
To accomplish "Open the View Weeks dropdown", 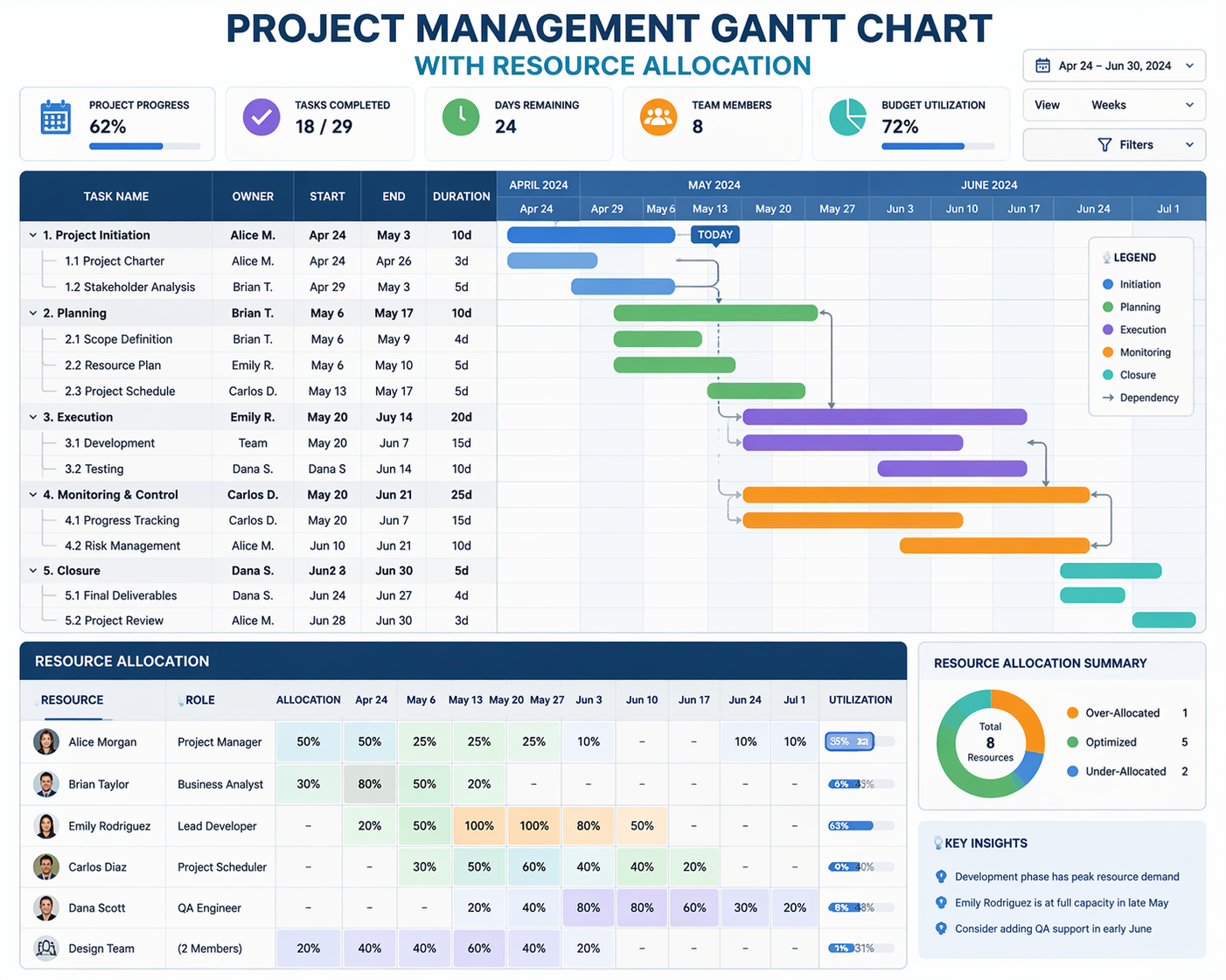I will pyautogui.click(x=1113, y=104).
